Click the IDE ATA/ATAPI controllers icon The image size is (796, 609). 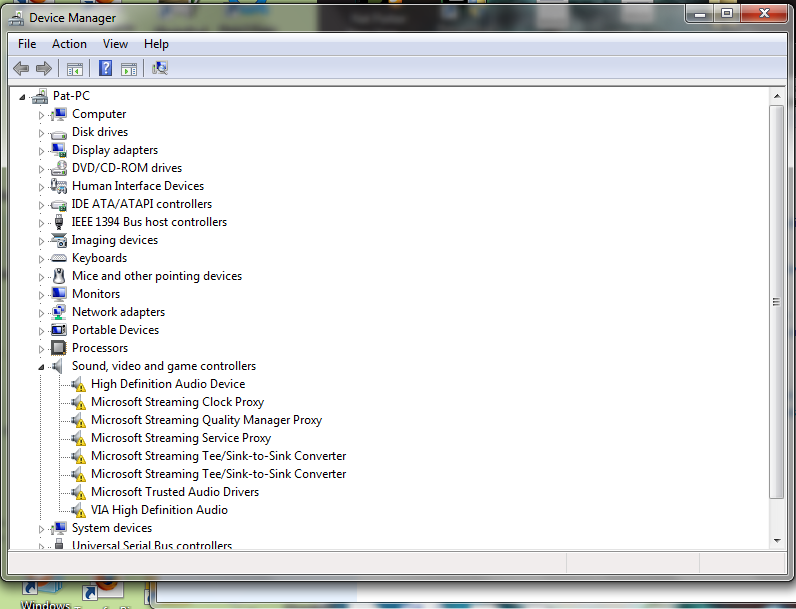click(59, 205)
